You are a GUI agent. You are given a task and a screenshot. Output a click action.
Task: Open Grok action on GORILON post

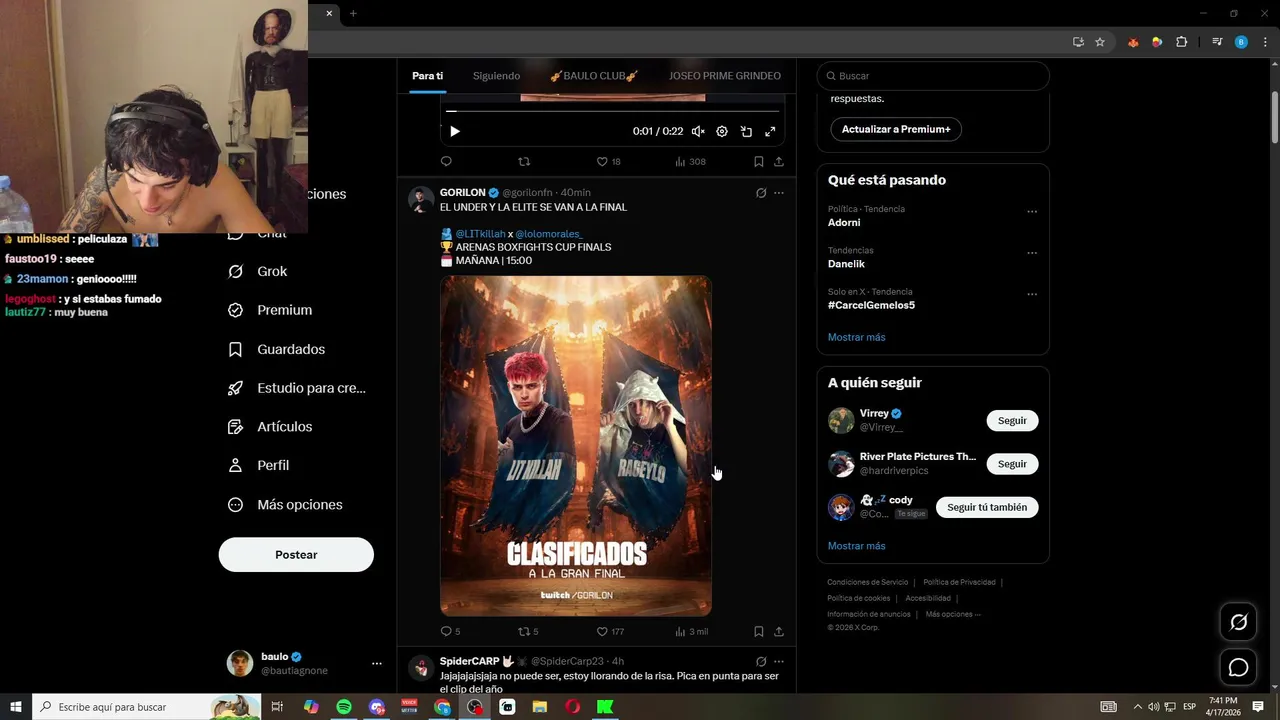point(761,193)
